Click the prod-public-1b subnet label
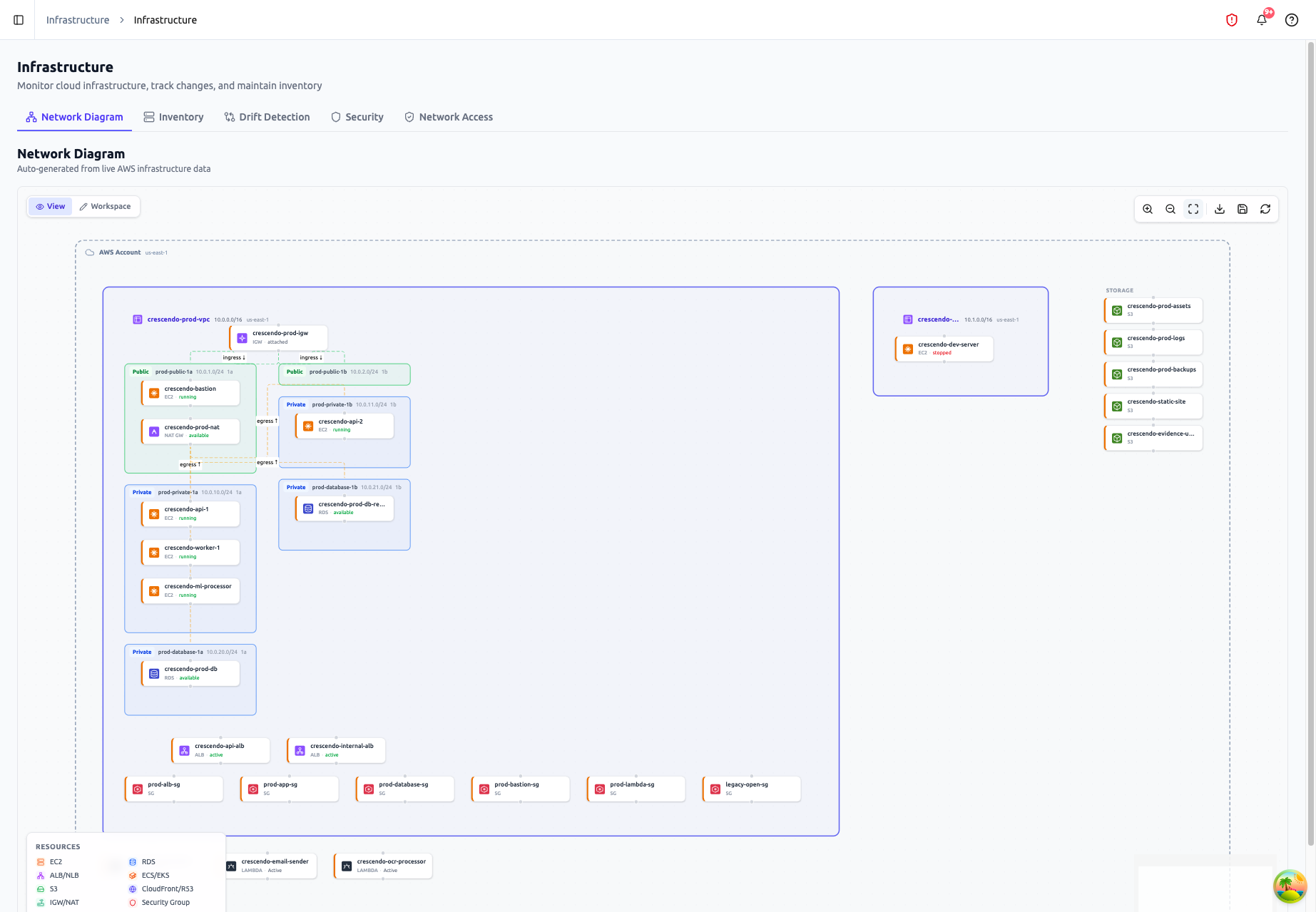 pos(328,372)
